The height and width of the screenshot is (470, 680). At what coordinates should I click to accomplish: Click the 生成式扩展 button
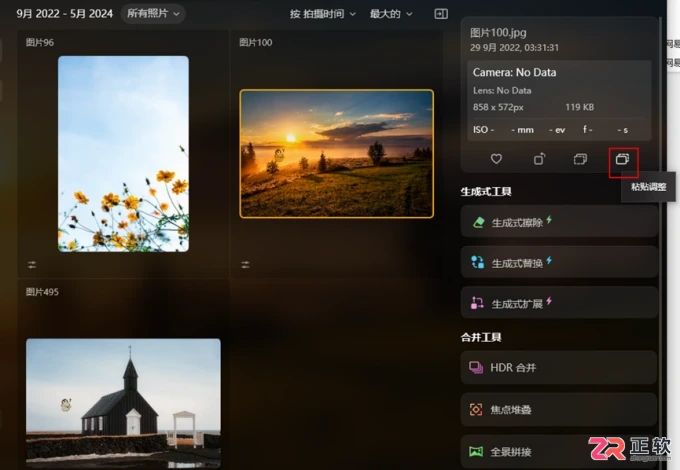559,303
